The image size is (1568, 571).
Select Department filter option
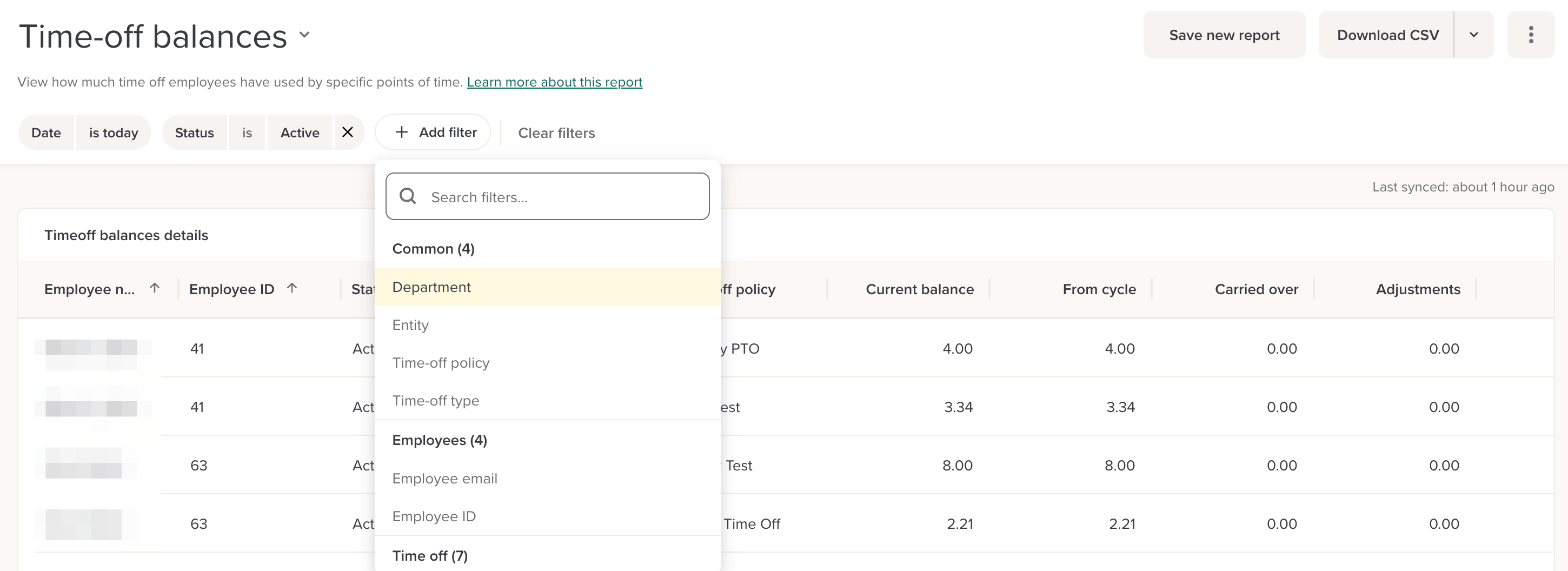click(431, 287)
